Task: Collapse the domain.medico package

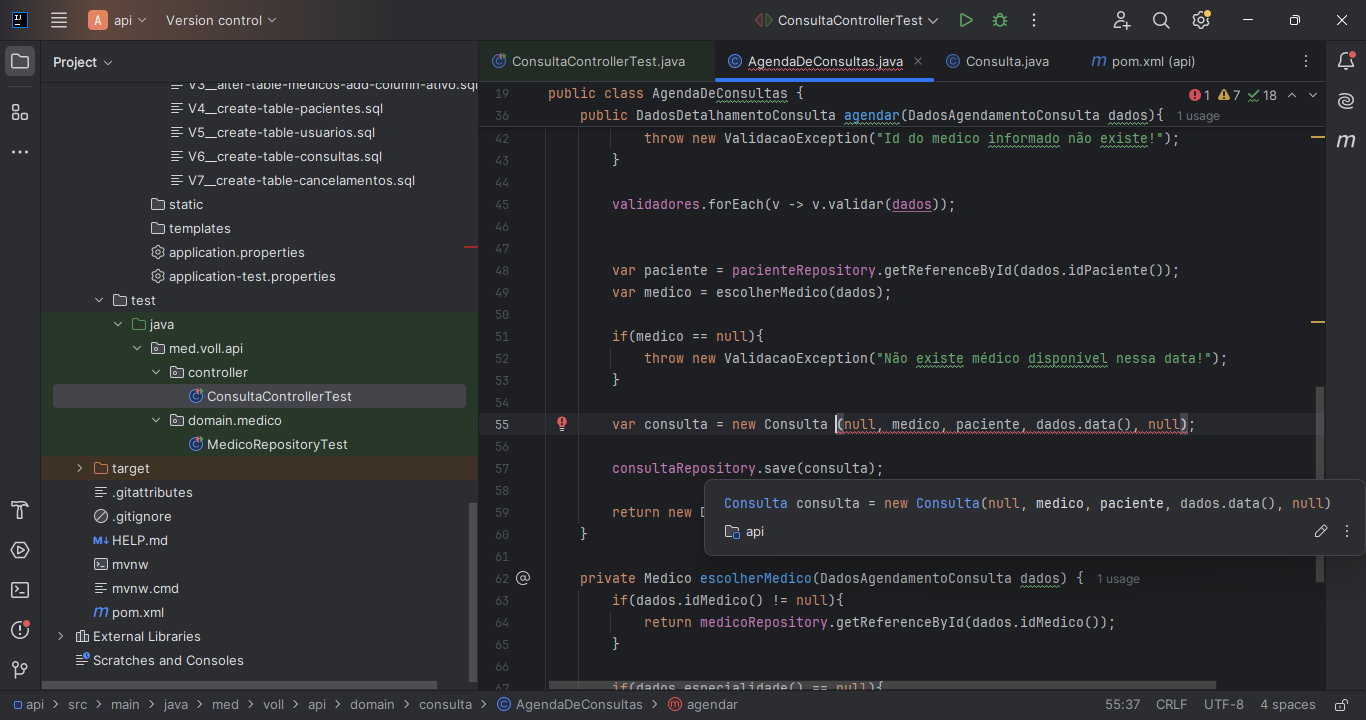Action: pos(156,420)
